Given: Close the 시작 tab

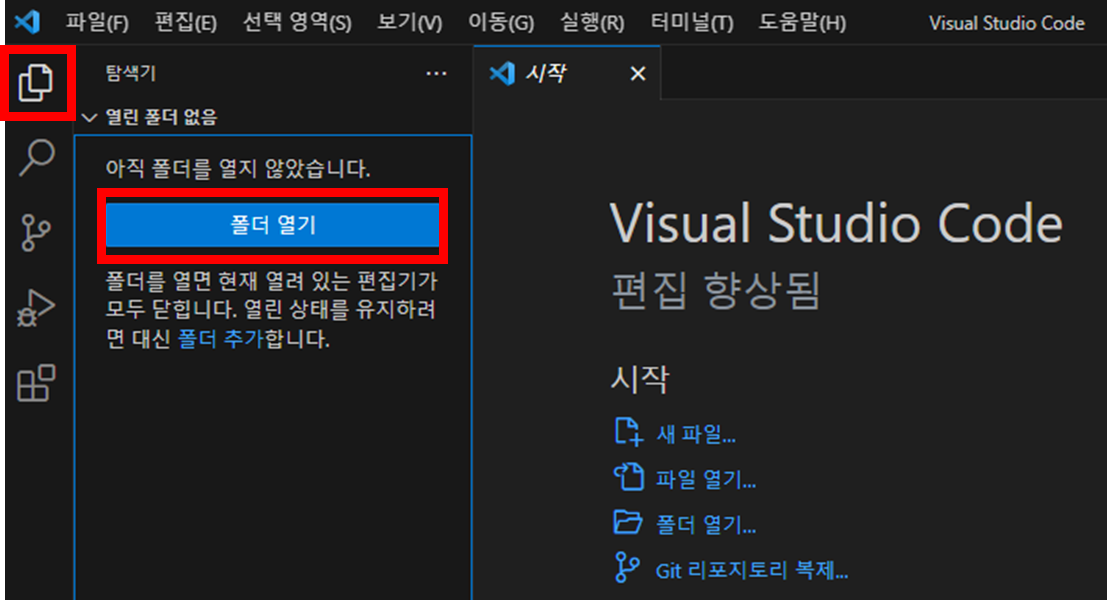Looking at the screenshot, I should click(638, 73).
